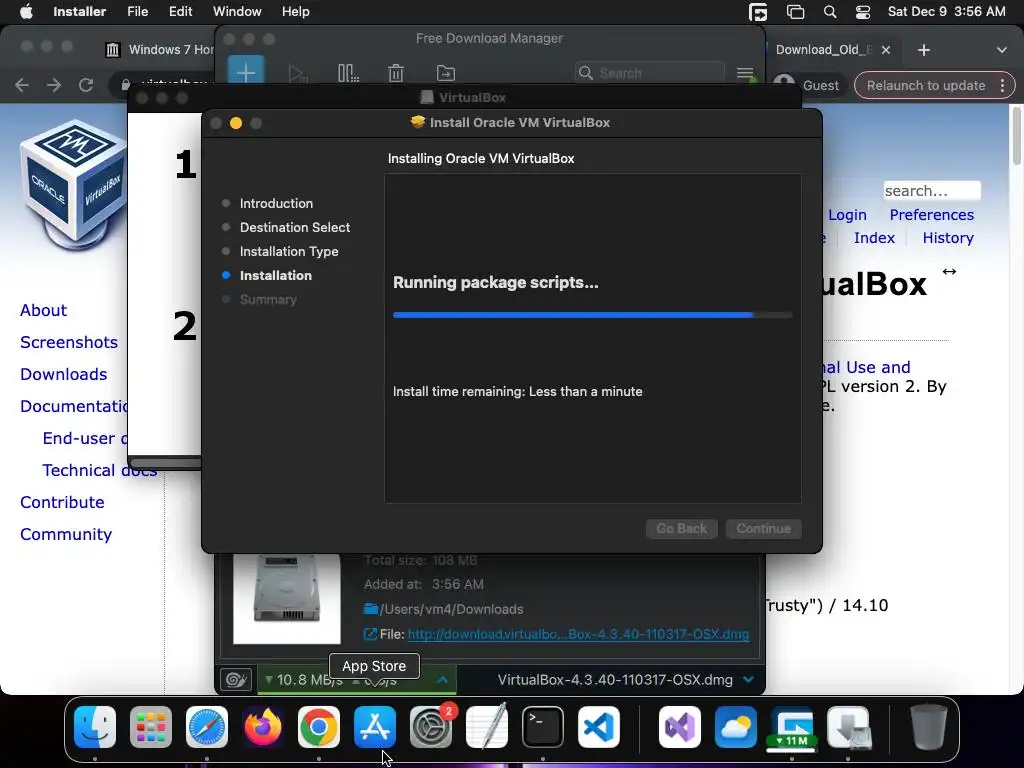1024x768 pixels.
Task: Expand the browser tab list chevron
Action: [x=1001, y=50]
